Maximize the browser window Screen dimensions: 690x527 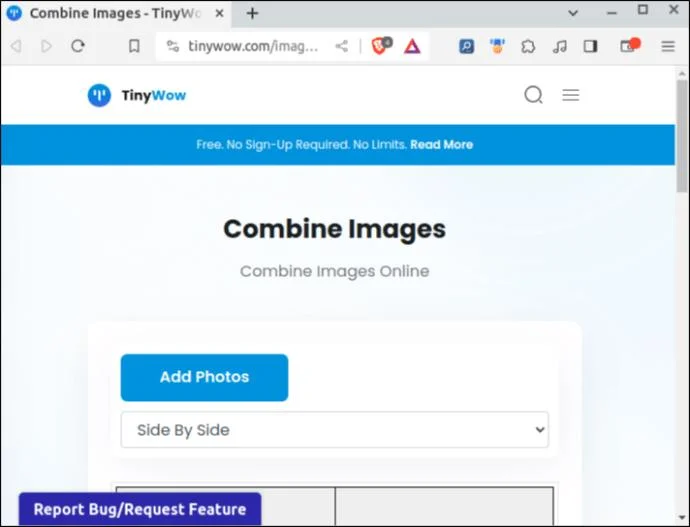click(643, 10)
